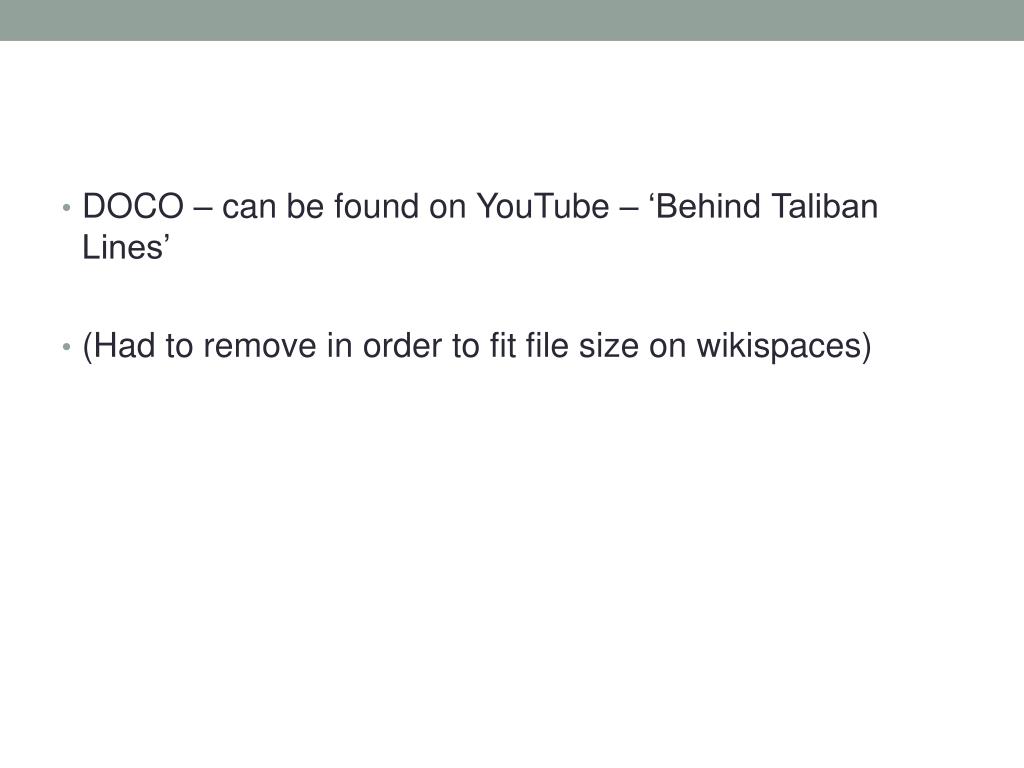Click the bullet dot before DOCO
The width and height of the screenshot is (1024, 768).
pyautogui.click(x=66, y=209)
